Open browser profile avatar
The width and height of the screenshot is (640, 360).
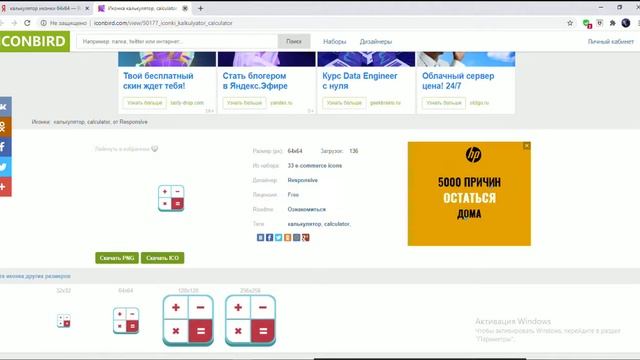[x=626, y=23]
